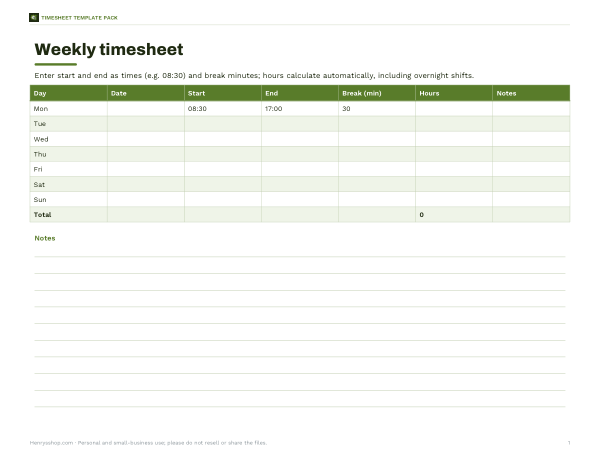Viewport: 600px width, 464px height.
Task: Click the Friday Hours cell
Action: [x=454, y=169]
